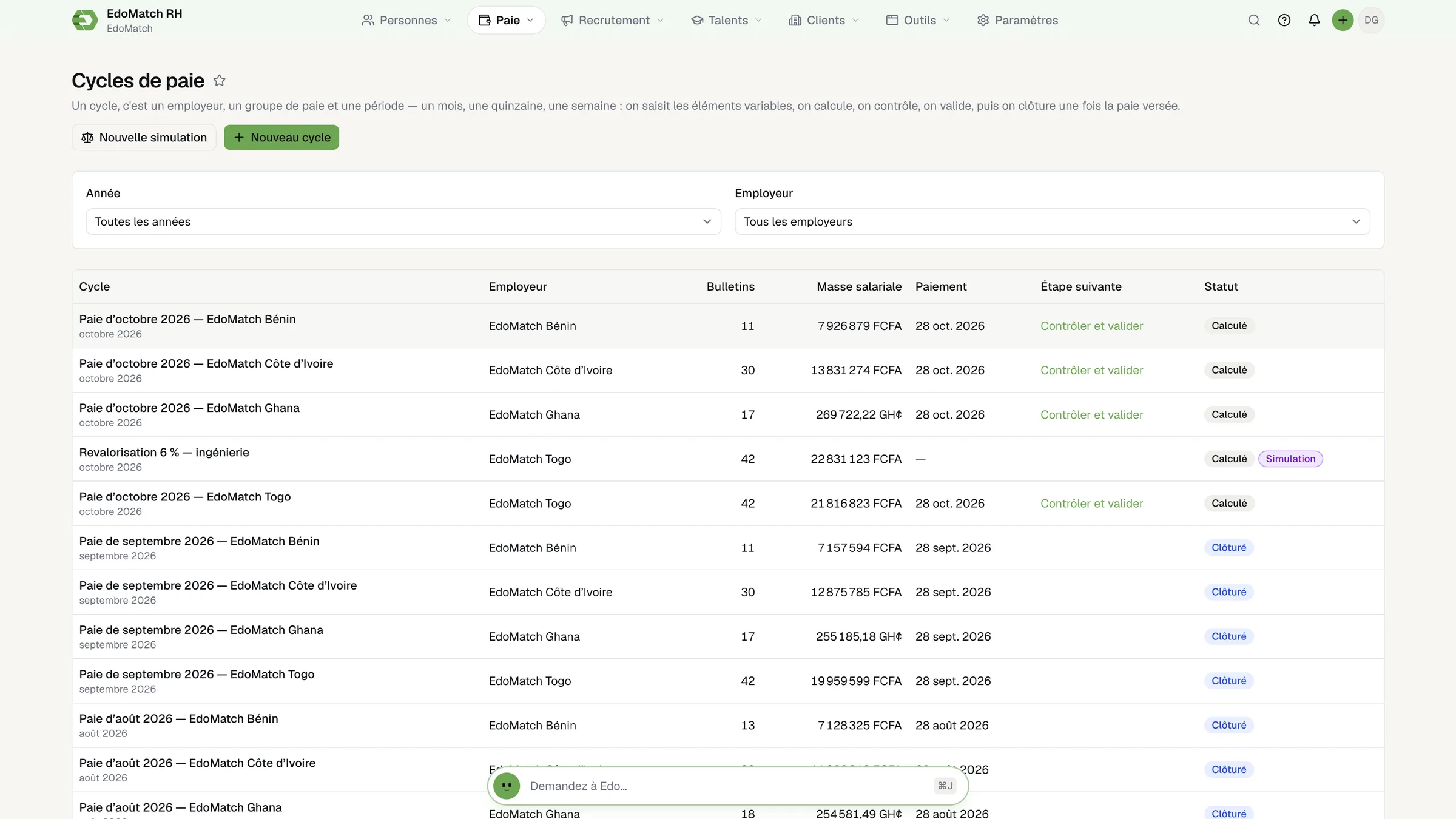Click the ⌘J shortcut badge

(x=945, y=786)
